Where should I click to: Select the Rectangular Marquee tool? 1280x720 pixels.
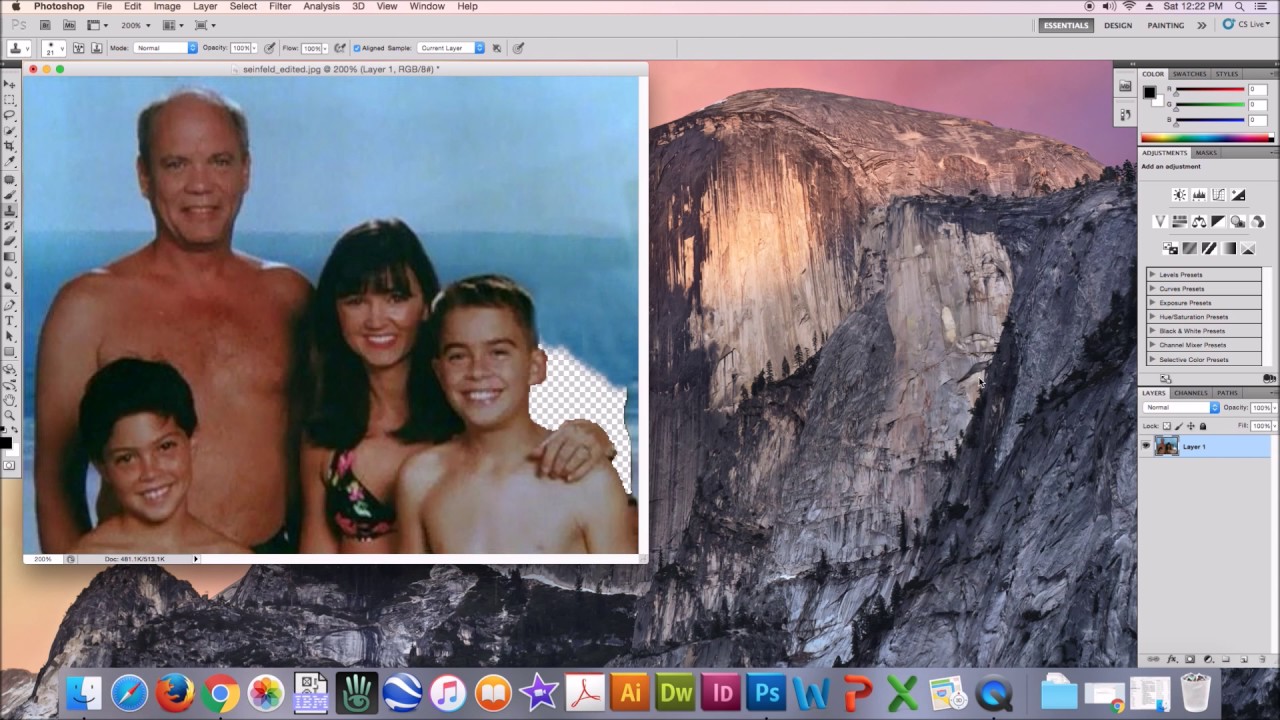click(10, 100)
